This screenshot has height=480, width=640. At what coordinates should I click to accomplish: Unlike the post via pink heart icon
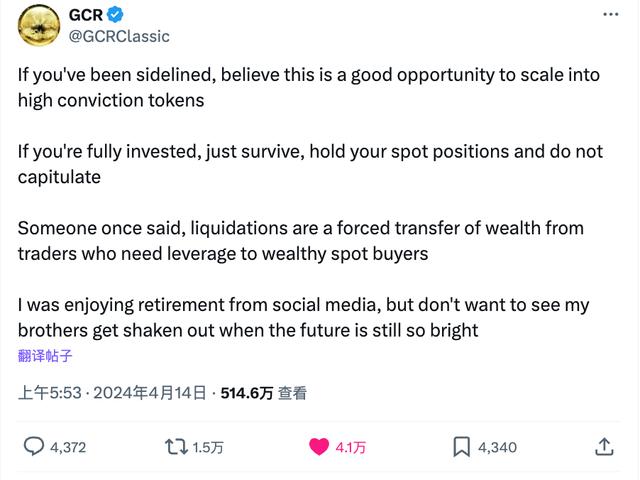click(x=319, y=447)
